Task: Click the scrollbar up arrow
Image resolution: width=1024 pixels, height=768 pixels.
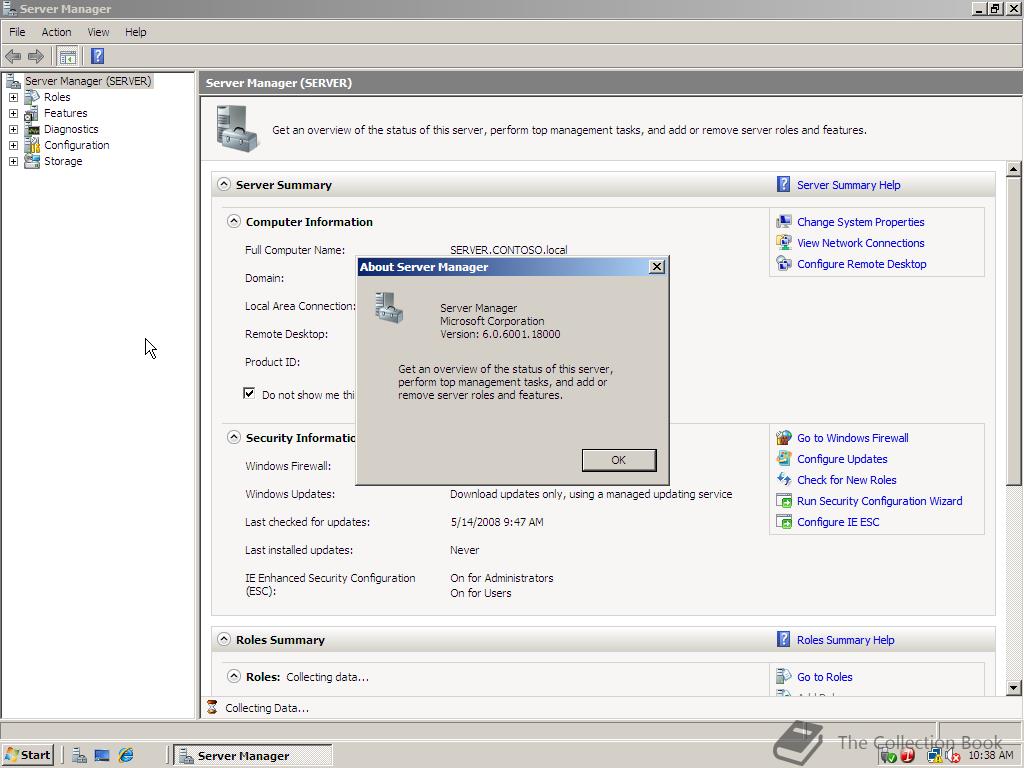Action: click(x=1014, y=168)
